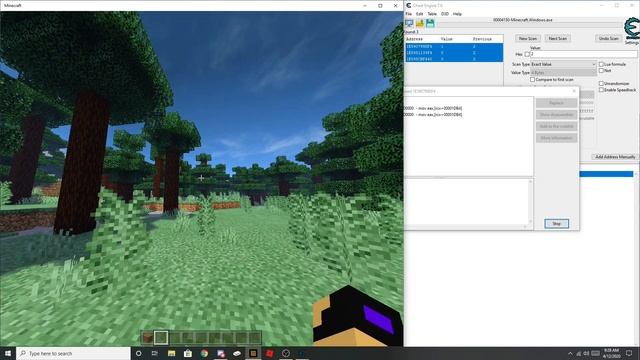Click the Windows taskbar search box
The width and height of the screenshot is (640, 360).
[x=73, y=353]
